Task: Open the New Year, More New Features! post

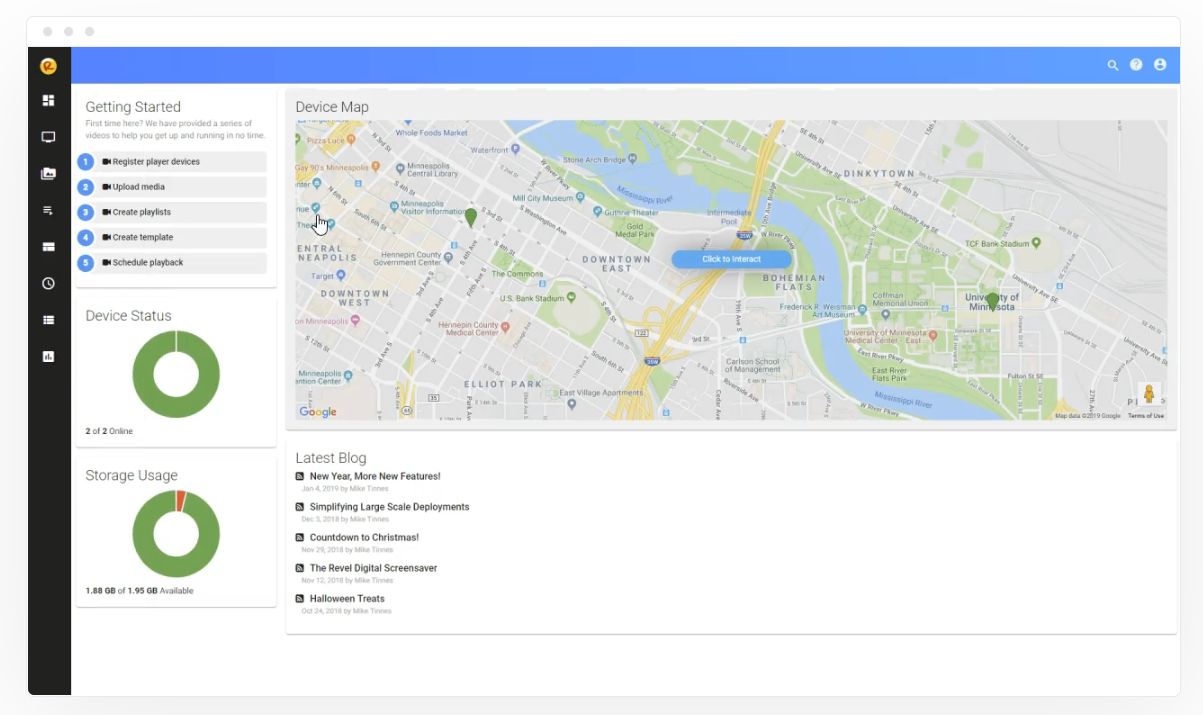Action: (x=375, y=477)
